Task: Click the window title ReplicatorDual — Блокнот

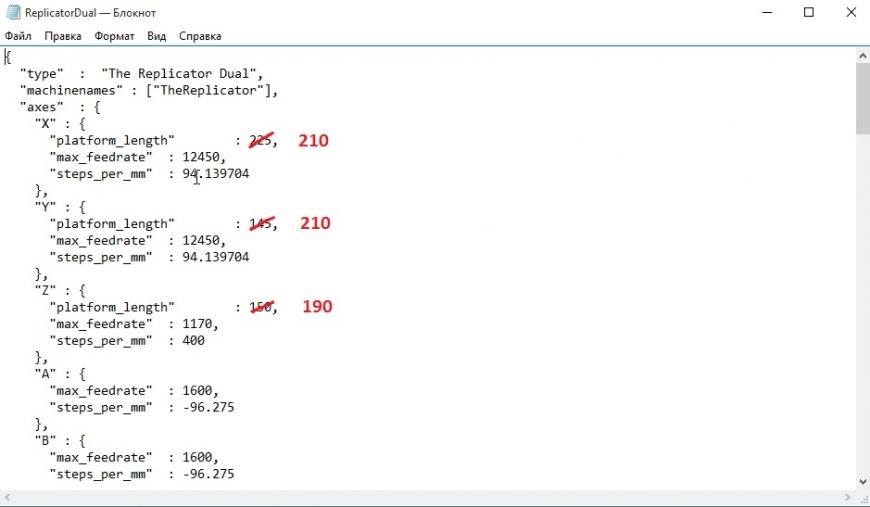Action: click(90, 13)
